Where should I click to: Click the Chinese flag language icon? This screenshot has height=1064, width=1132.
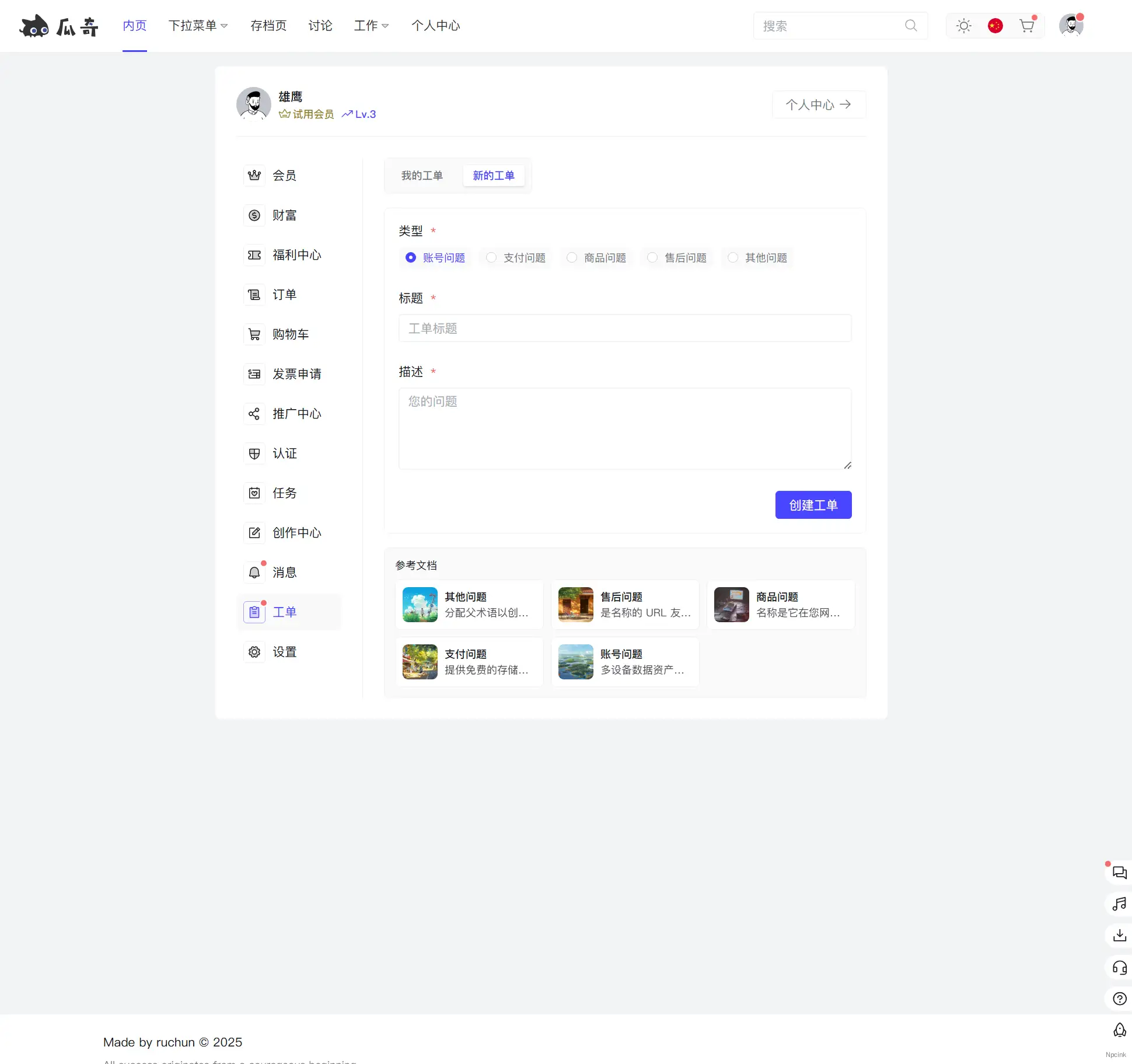pos(995,26)
